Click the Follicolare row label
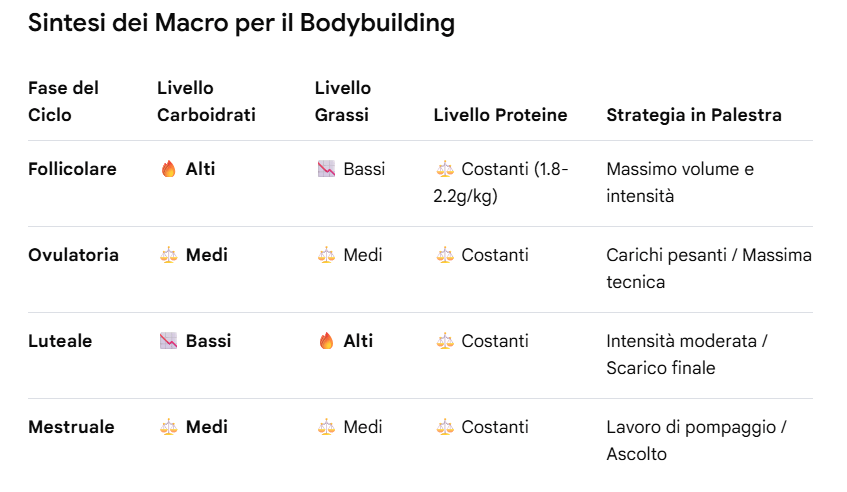The height and width of the screenshot is (492, 847). coord(72,169)
